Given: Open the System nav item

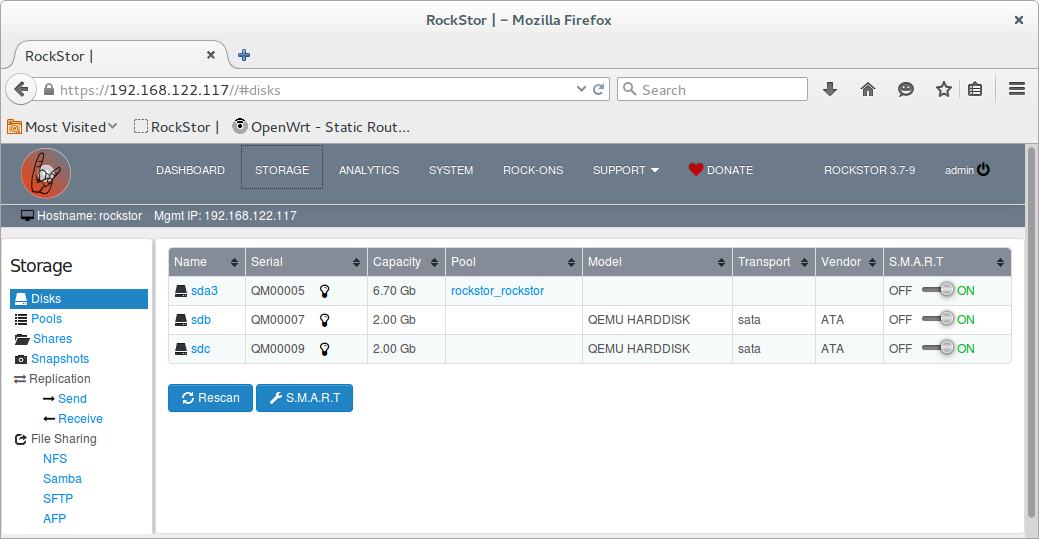Looking at the screenshot, I should click(451, 170).
